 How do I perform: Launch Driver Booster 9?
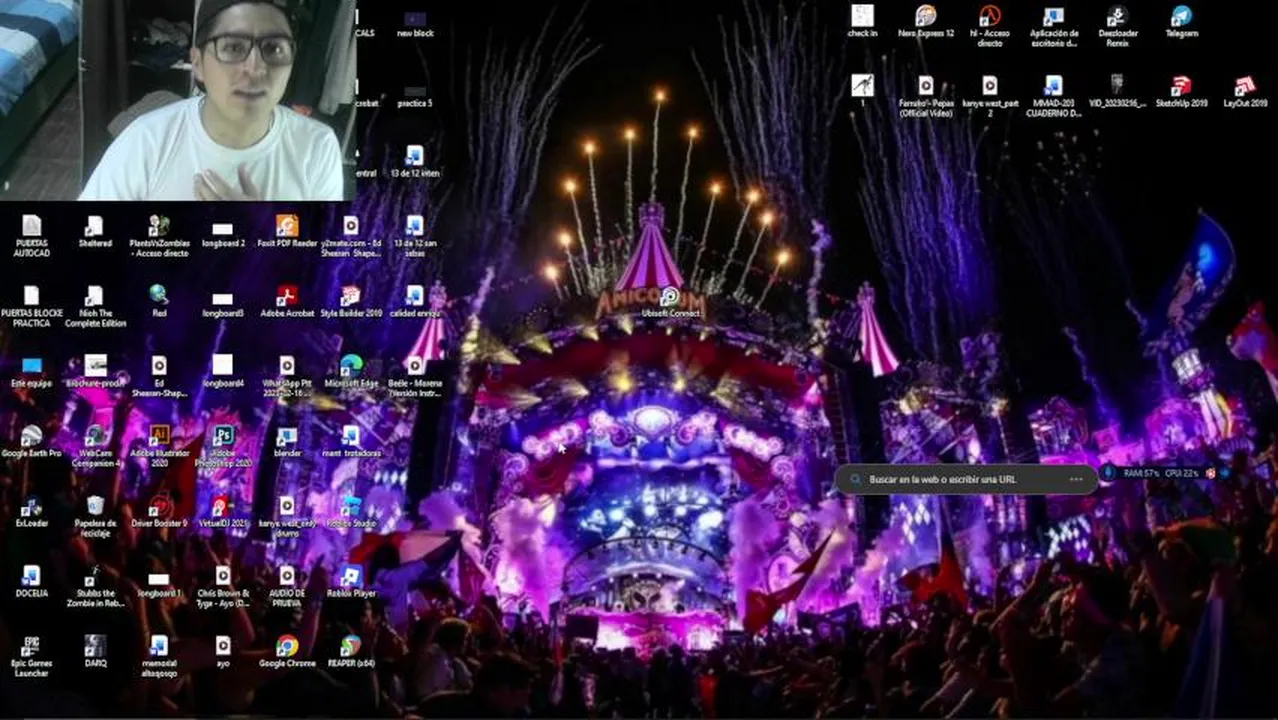159,511
